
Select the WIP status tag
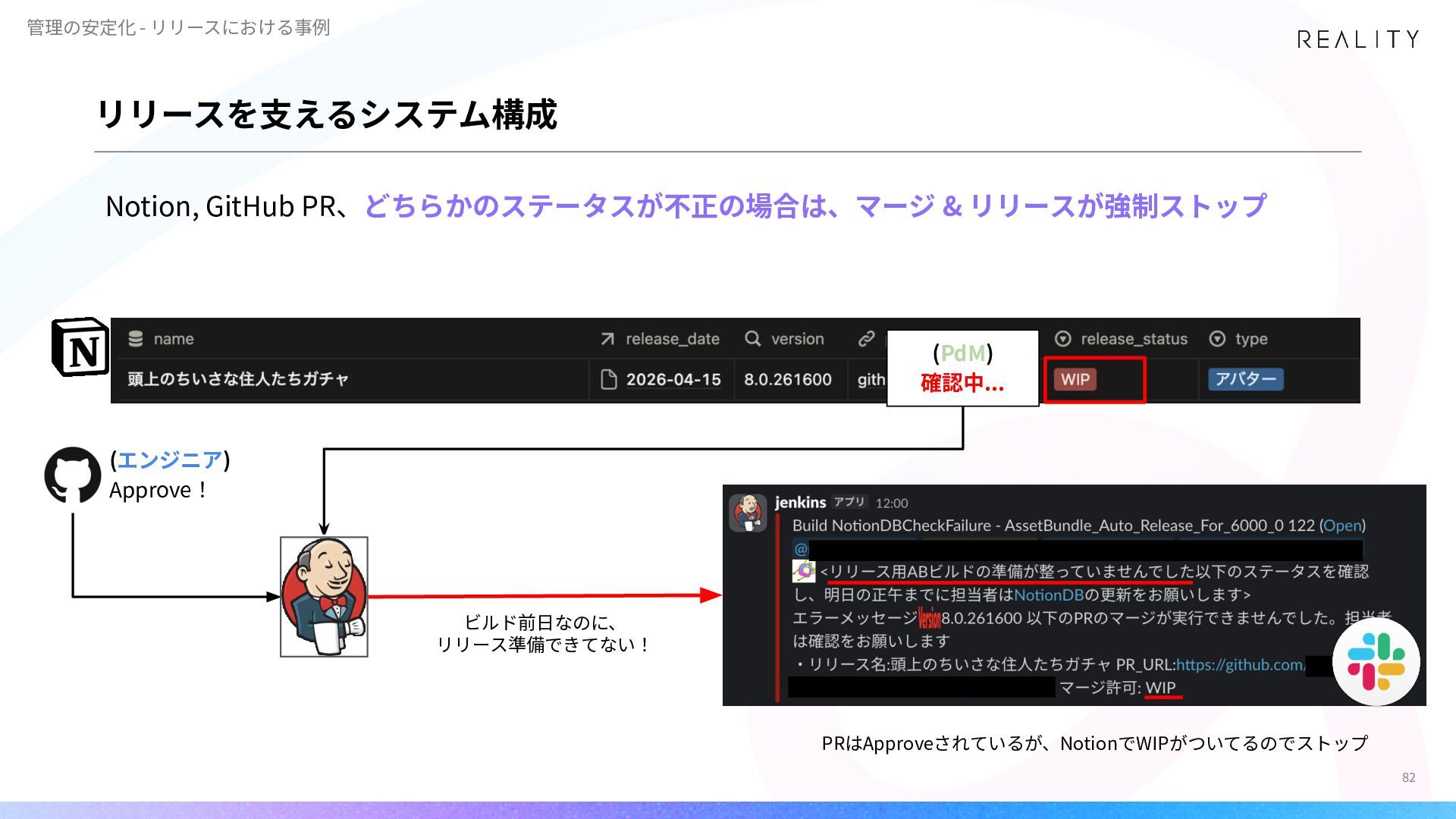[1075, 379]
